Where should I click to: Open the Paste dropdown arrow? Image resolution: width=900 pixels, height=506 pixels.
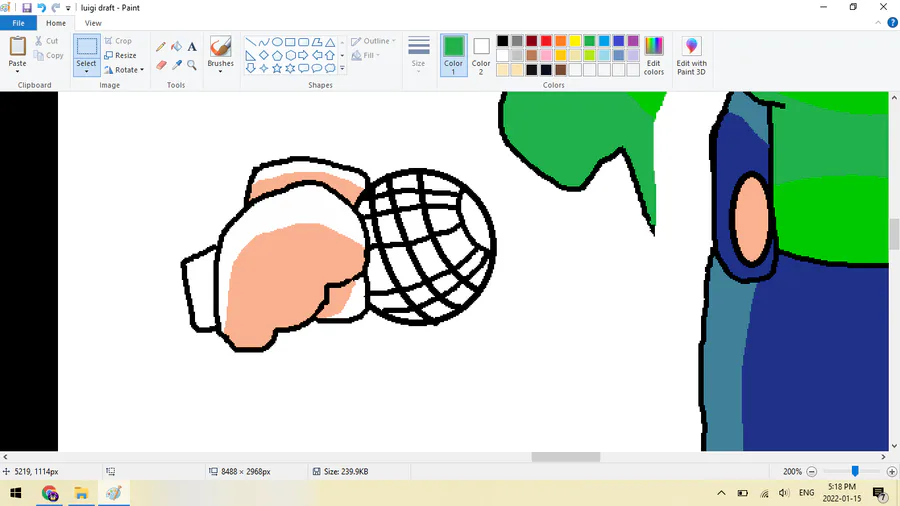pyautogui.click(x=17, y=71)
